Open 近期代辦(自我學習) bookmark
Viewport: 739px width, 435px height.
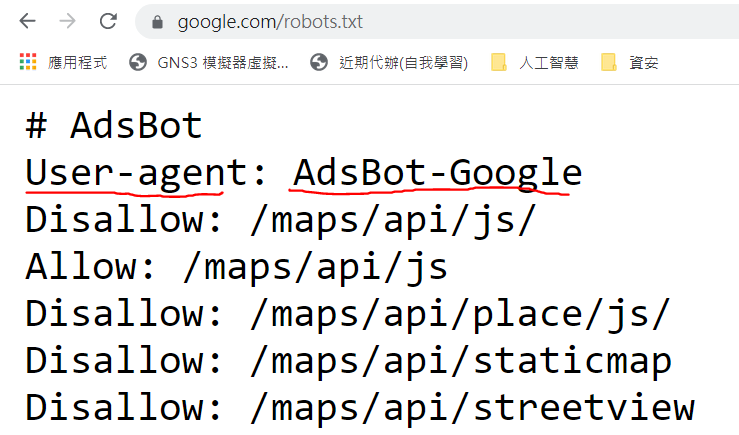pos(403,63)
